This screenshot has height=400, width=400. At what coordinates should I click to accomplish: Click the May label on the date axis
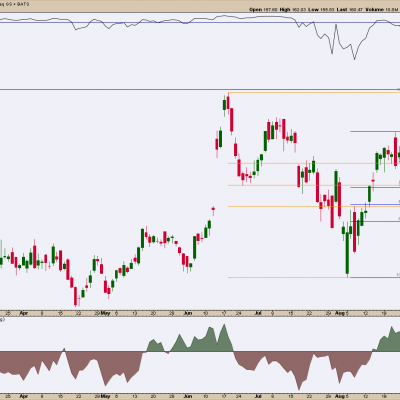[x=106, y=313]
